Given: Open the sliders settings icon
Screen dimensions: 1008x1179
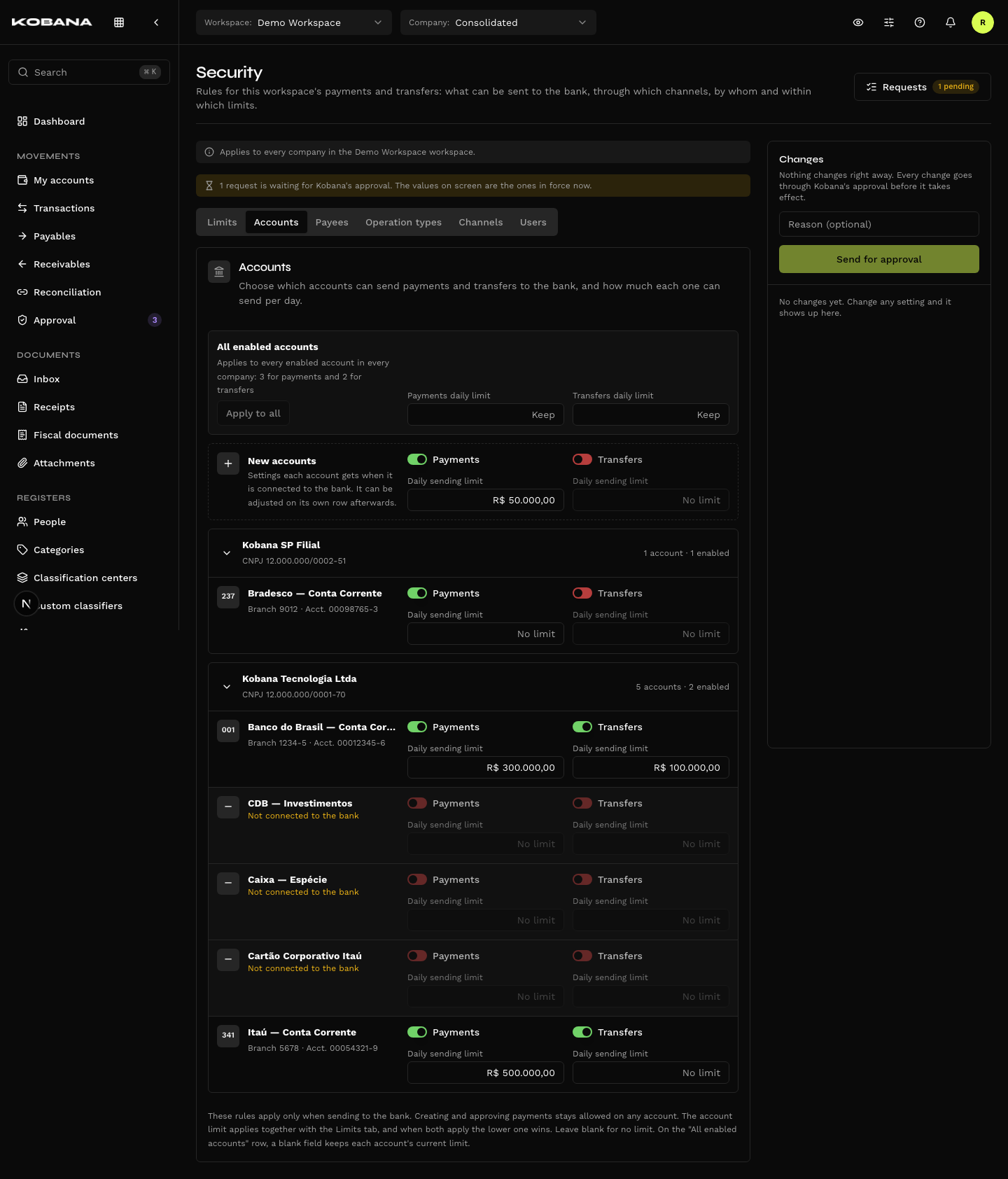Looking at the screenshot, I should click(x=889, y=22).
